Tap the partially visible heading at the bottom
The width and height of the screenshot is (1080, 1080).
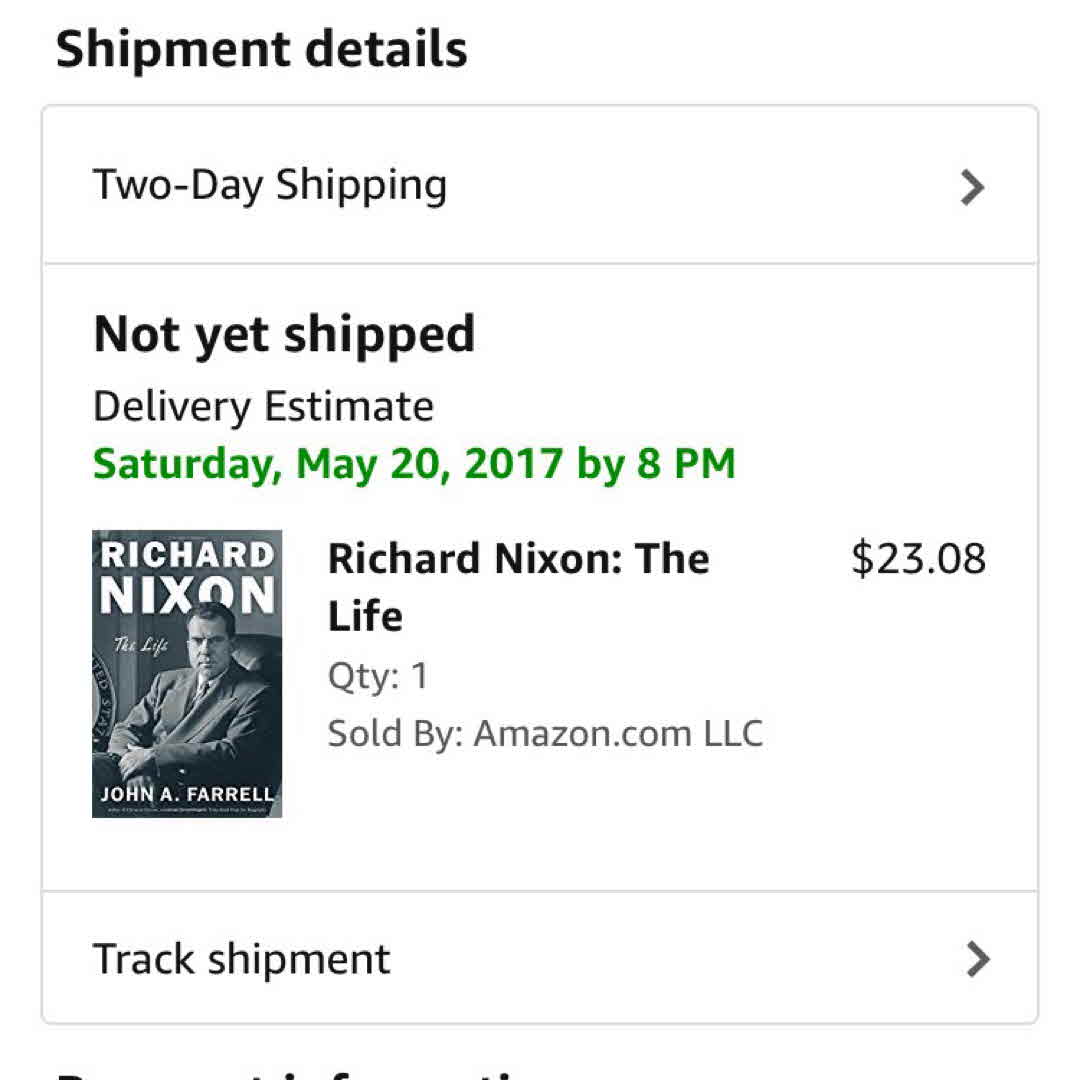click(300, 1072)
